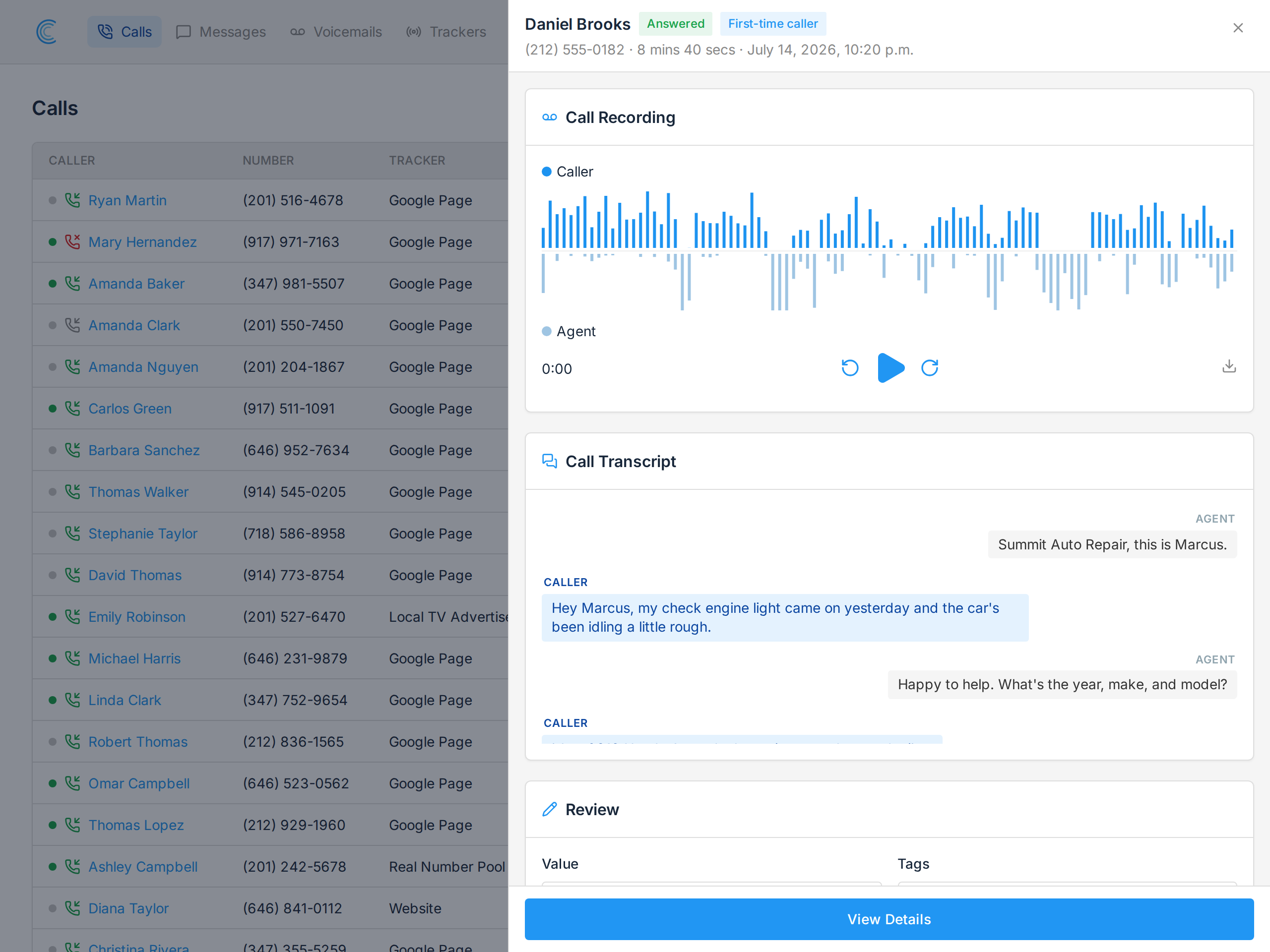Skip forward in the call recording

(x=930, y=368)
